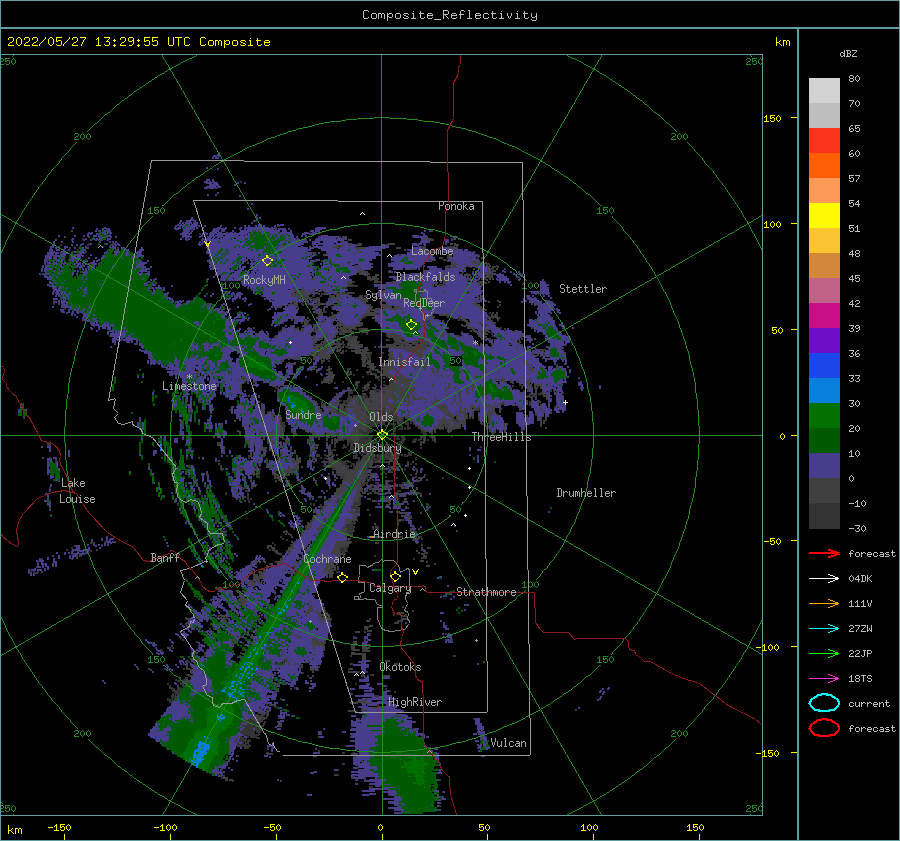The image size is (900, 841).
Task: Click the Strathmore label
Action: (x=486, y=592)
